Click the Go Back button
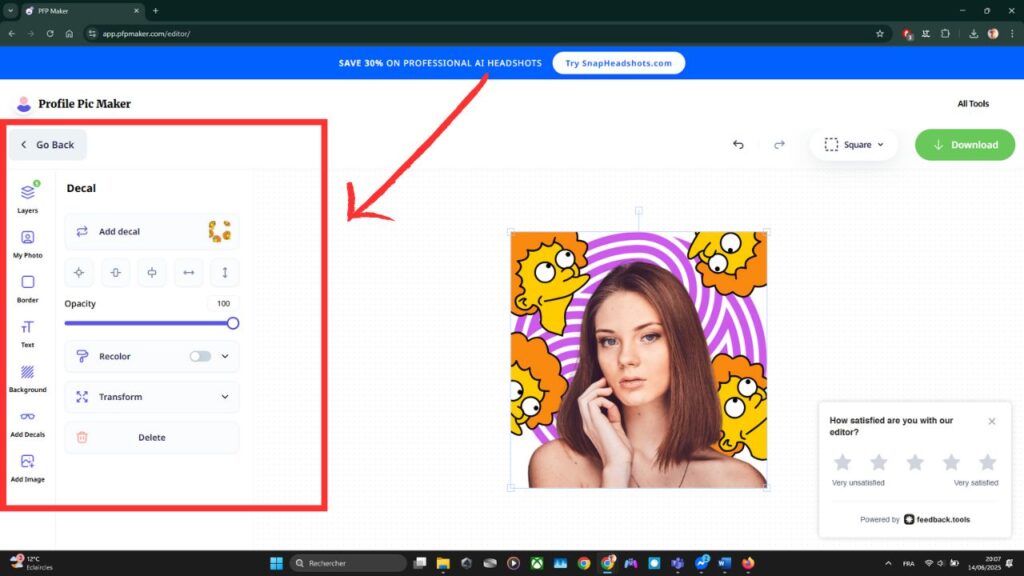Viewport: 1024px width, 576px height. point(47,144)
